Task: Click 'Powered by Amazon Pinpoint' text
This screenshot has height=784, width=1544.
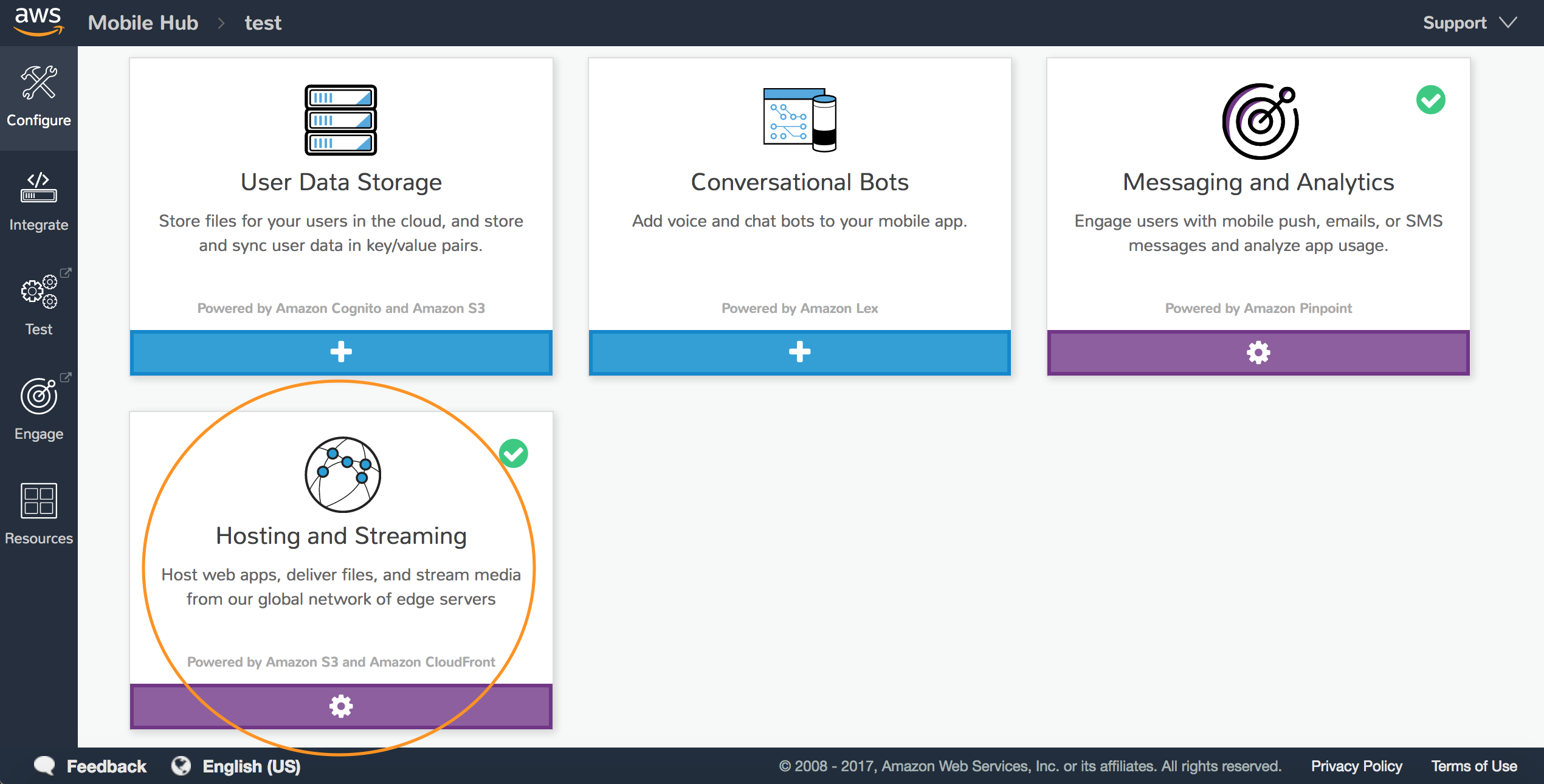Action: 1258,308
